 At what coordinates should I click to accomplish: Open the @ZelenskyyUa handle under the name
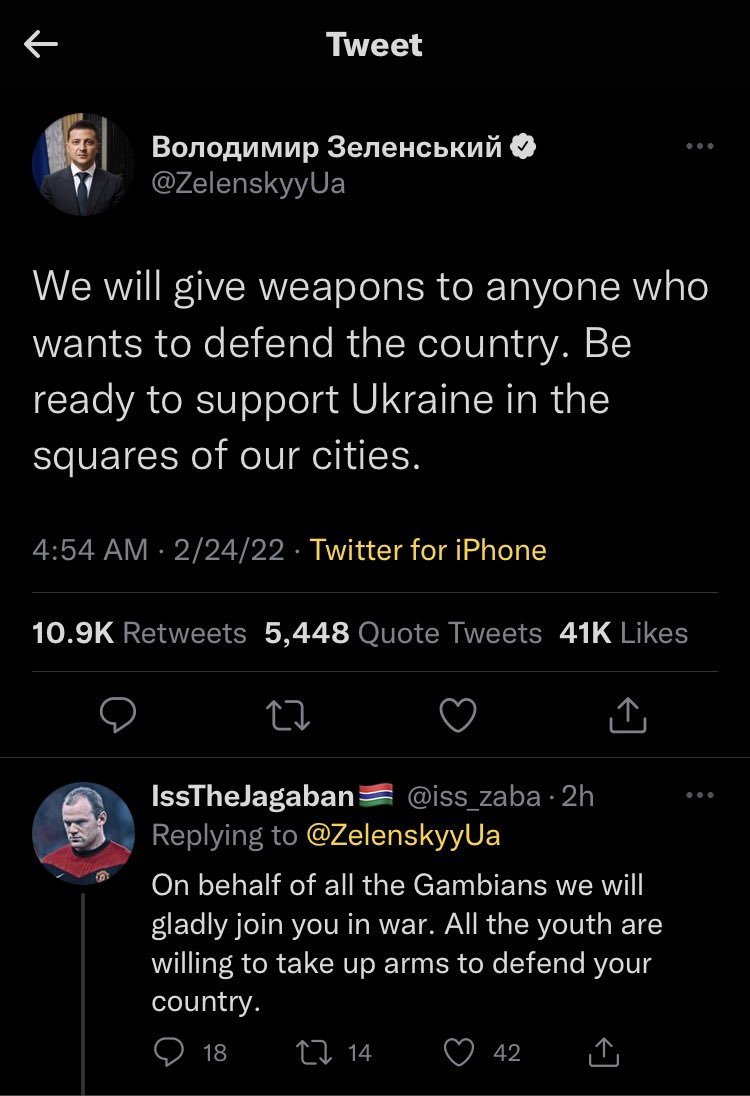(x=248, y=184)
